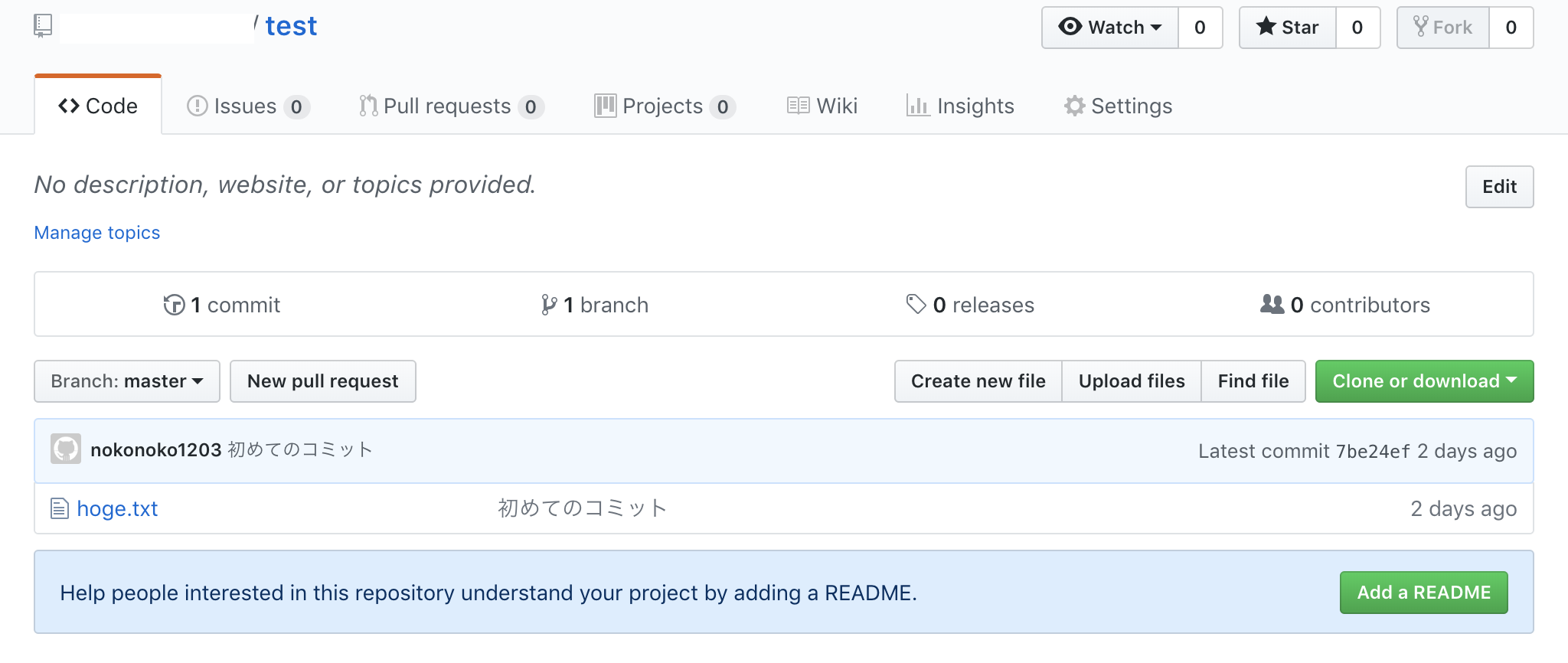Open the hoge.txt file

click(117, 508)
